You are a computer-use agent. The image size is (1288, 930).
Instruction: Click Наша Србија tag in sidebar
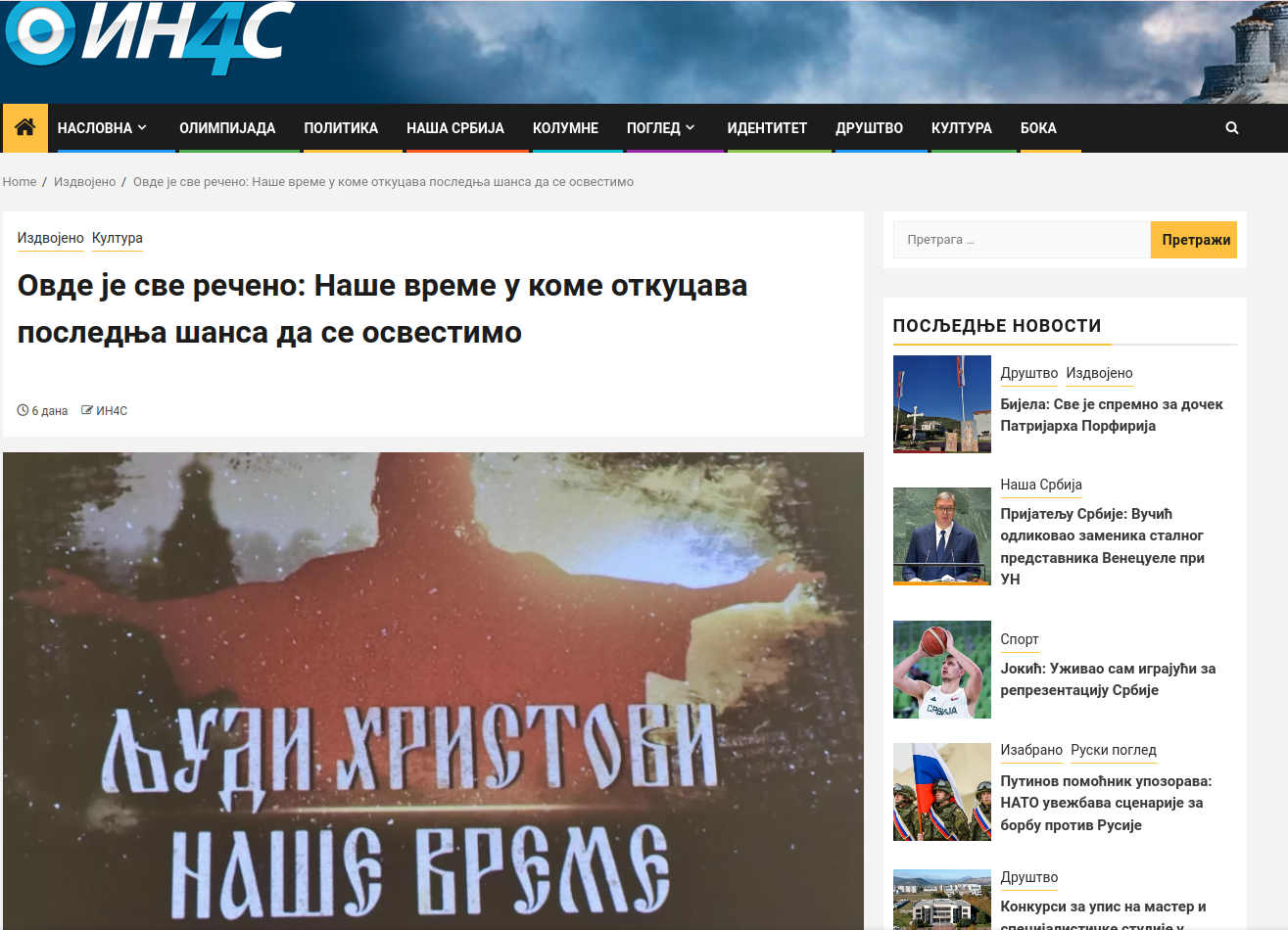(1041, 485)
